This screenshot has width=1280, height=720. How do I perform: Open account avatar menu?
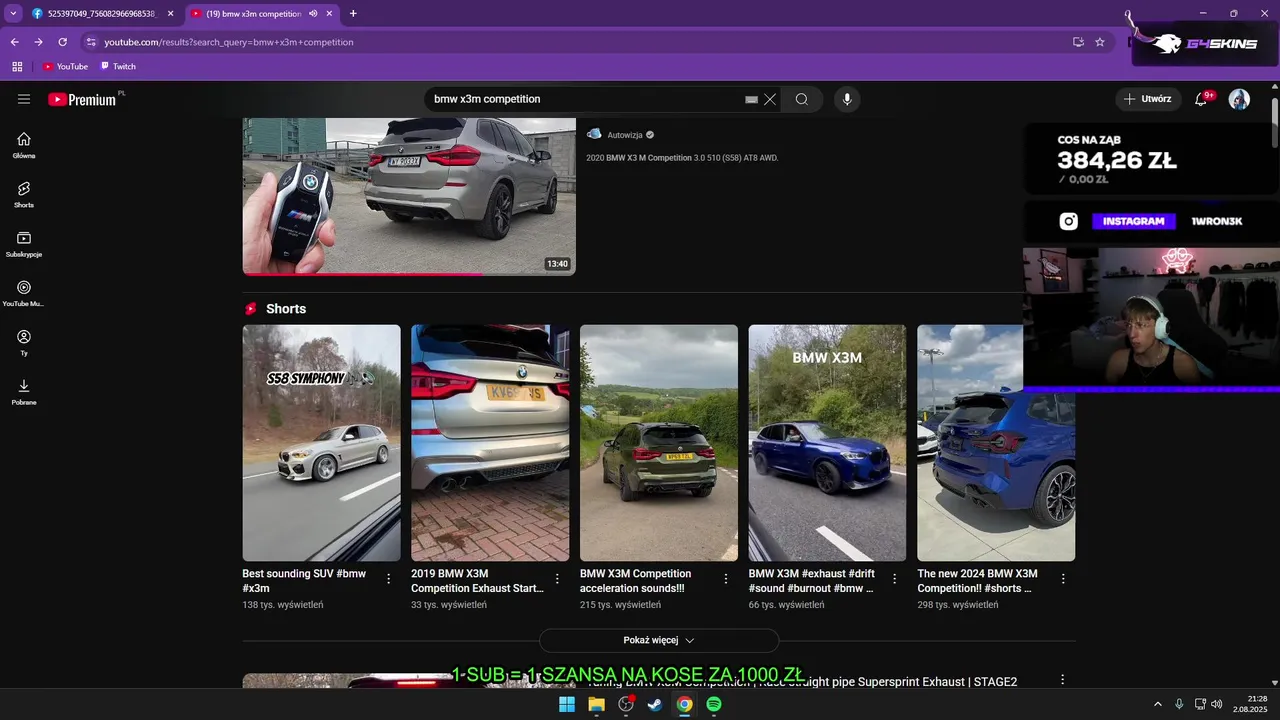click(x=1239, y=99)
